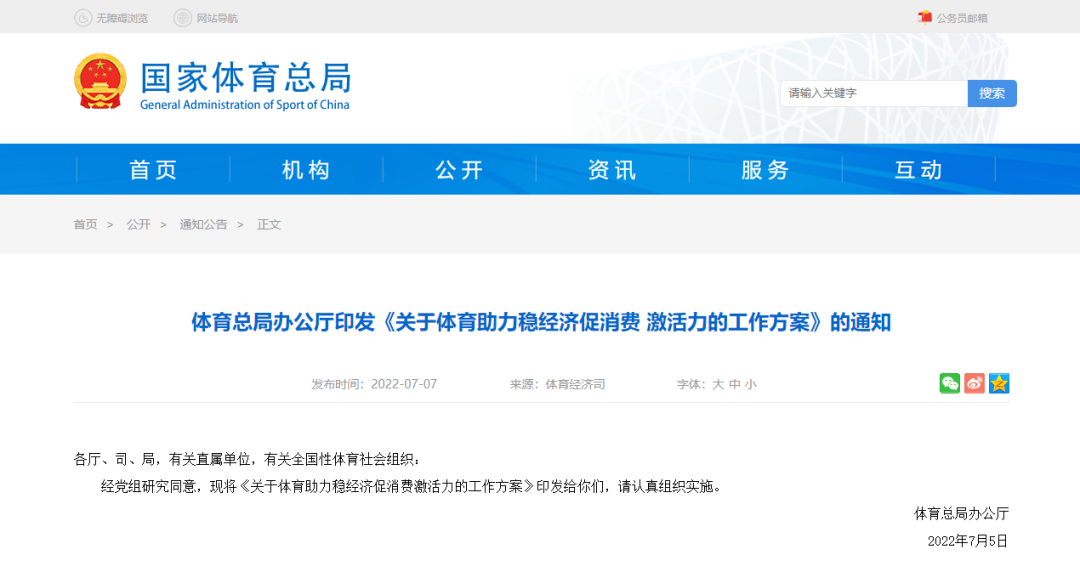1080x572 pixels.
Task: Open 公开 navigation menu
Action: pyautogui.click(x=459, y=170)
